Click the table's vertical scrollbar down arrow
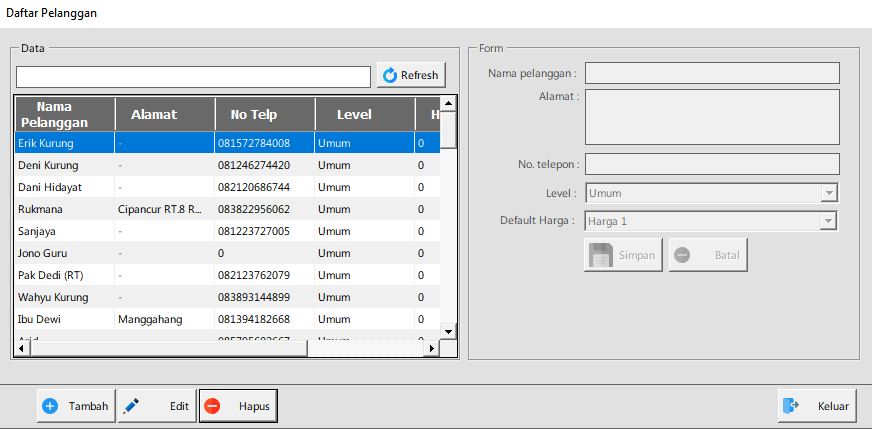The height and width of the screenshot is (429, 872). pyautogui.click(x=448, y=332)
